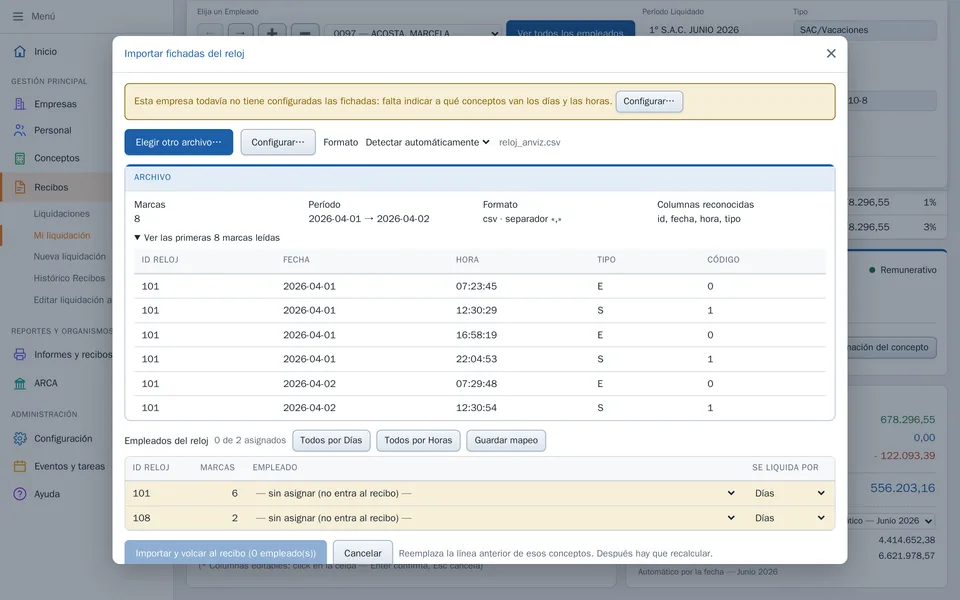Click the Cancelar button
960x600 pixels.
point(362,553)
